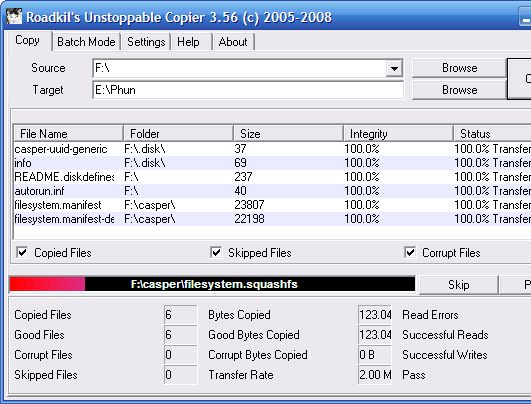The height and width of the screenshot is (404, 531).
Task: Click the Target field containing E:\Phun
Action: pos(248,90)
